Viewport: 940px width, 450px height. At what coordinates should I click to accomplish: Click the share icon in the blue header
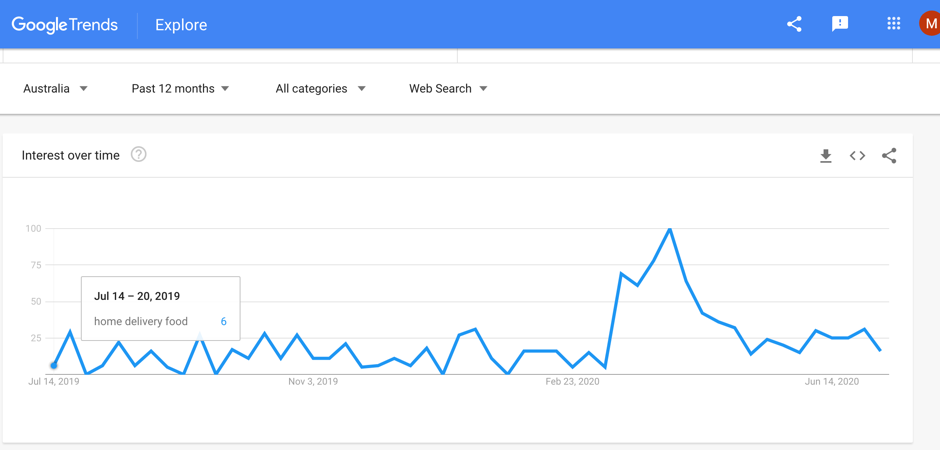[x=794, y=25]
